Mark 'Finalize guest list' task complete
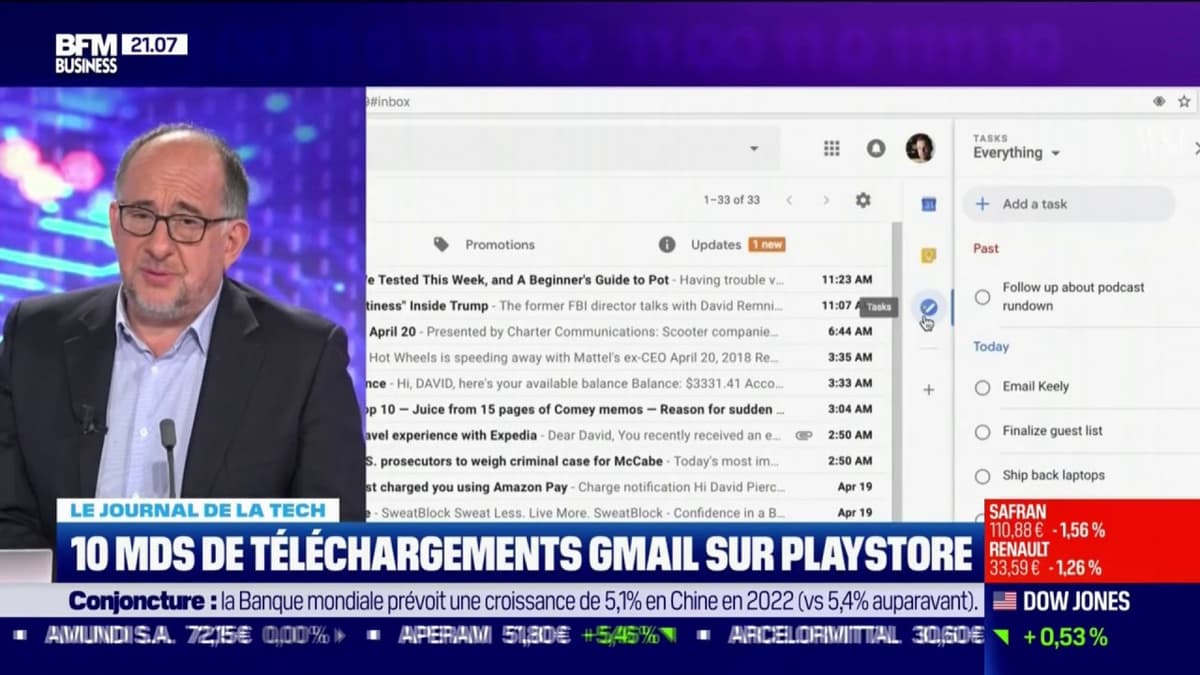This screenshot has width=1200, height=675. pyautogui.click(x=983, y=432)
